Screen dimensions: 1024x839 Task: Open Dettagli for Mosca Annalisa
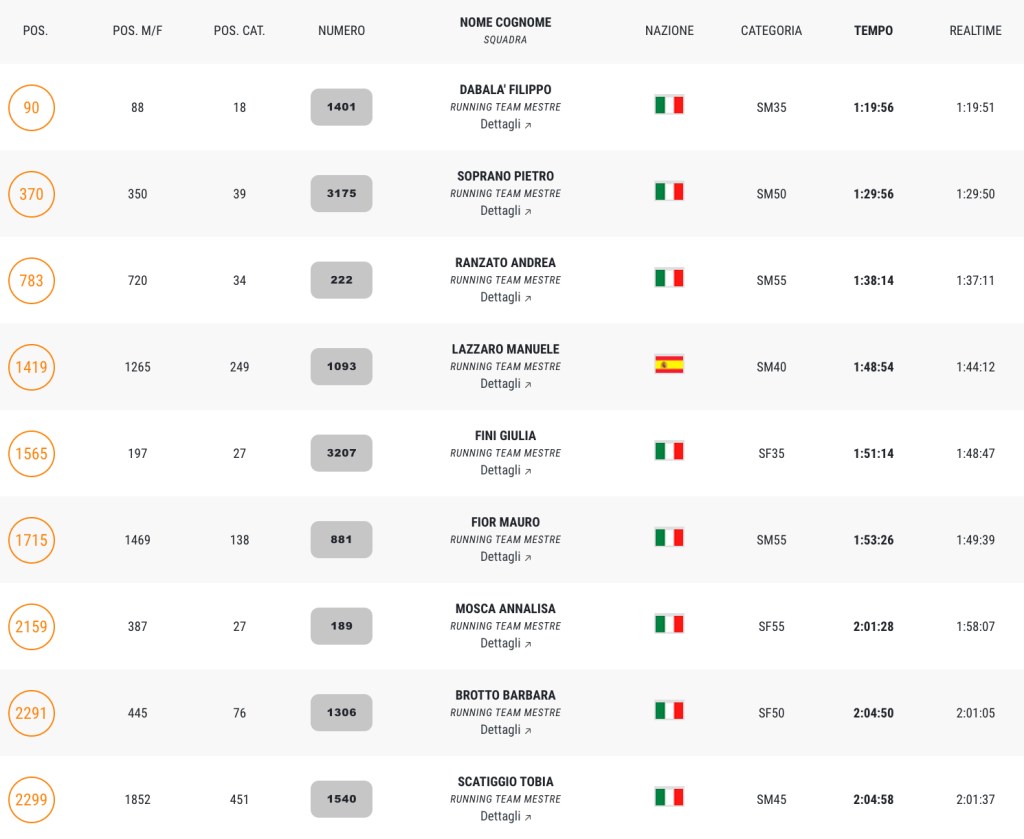tap(505, 643)
